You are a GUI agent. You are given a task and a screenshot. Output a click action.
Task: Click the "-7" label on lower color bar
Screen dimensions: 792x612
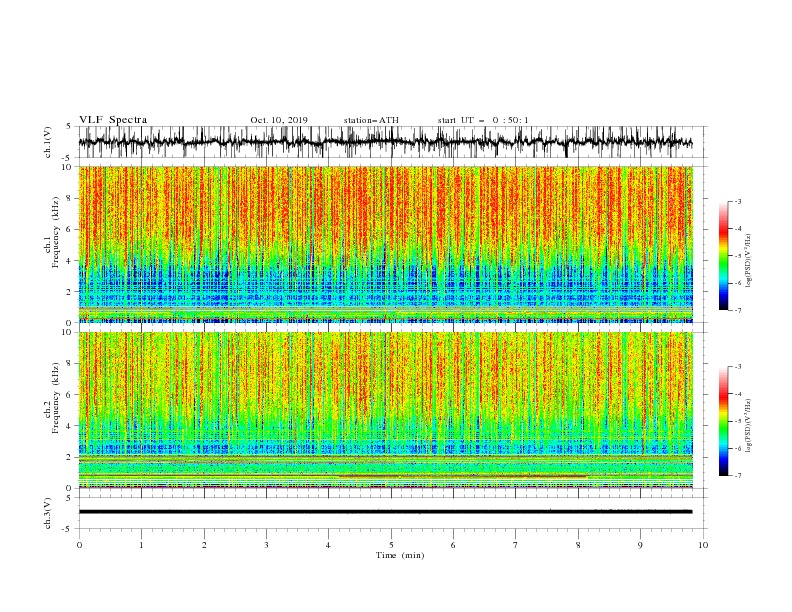(737, 476)
